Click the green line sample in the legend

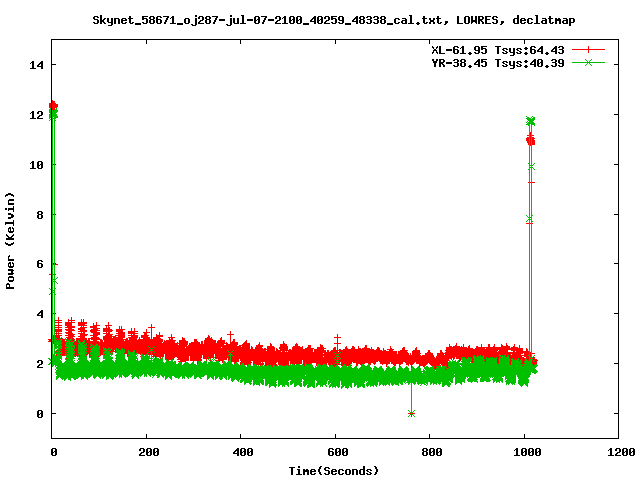[x=588, y=62]
